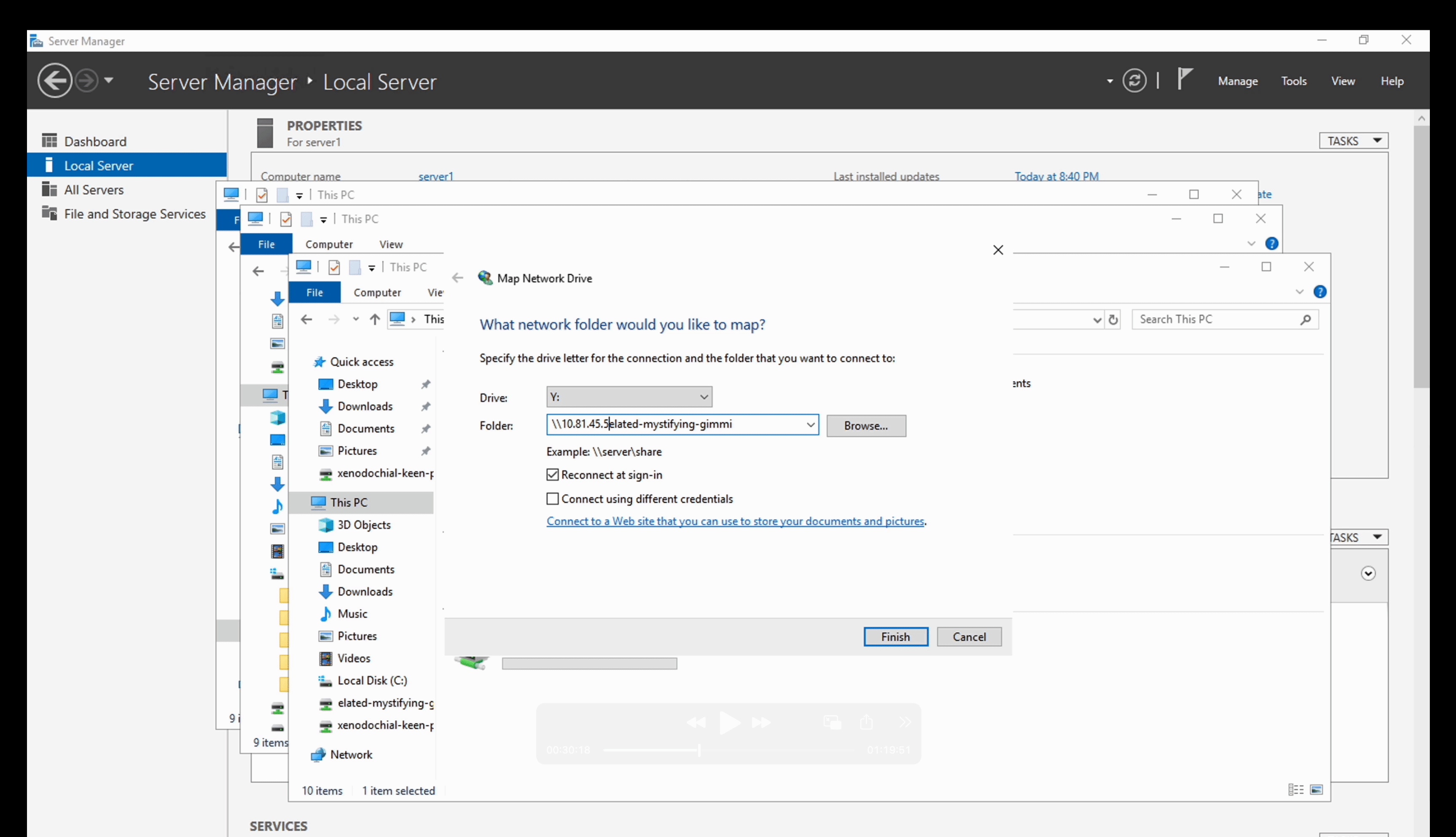This screenshot has width=1456, height=837.
Task: Click the up-directory arrow in Explorer
Action: [375, 319]
